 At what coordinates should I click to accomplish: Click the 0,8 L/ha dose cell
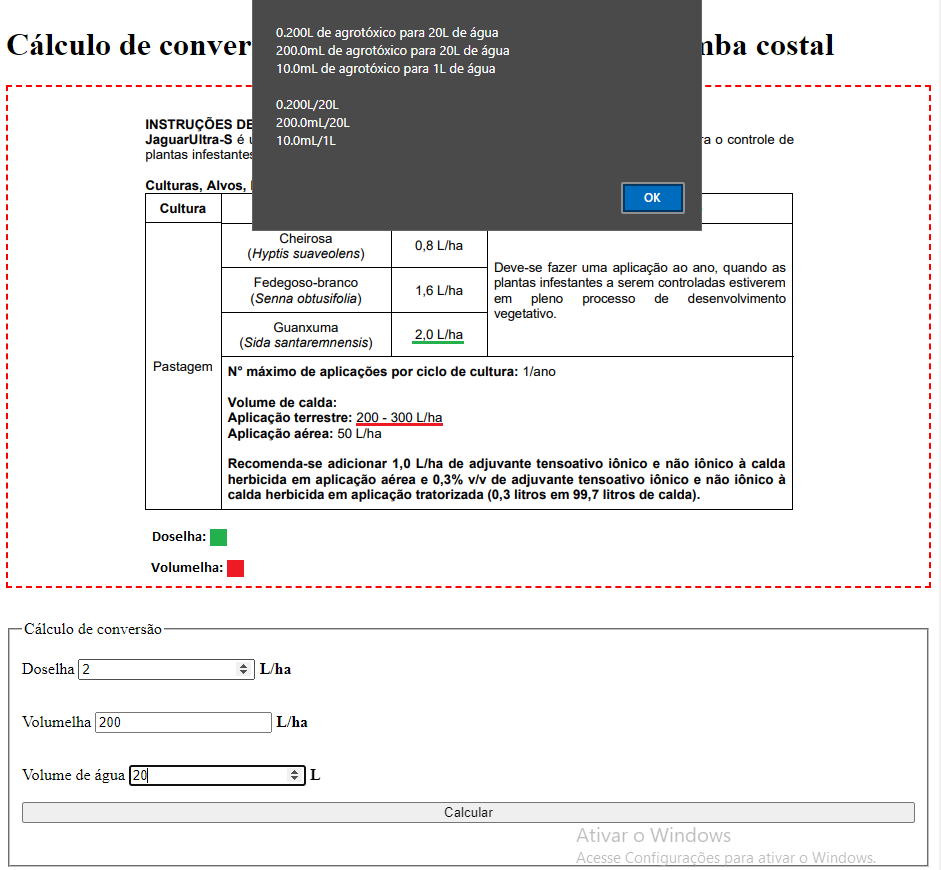coord(439,245)
